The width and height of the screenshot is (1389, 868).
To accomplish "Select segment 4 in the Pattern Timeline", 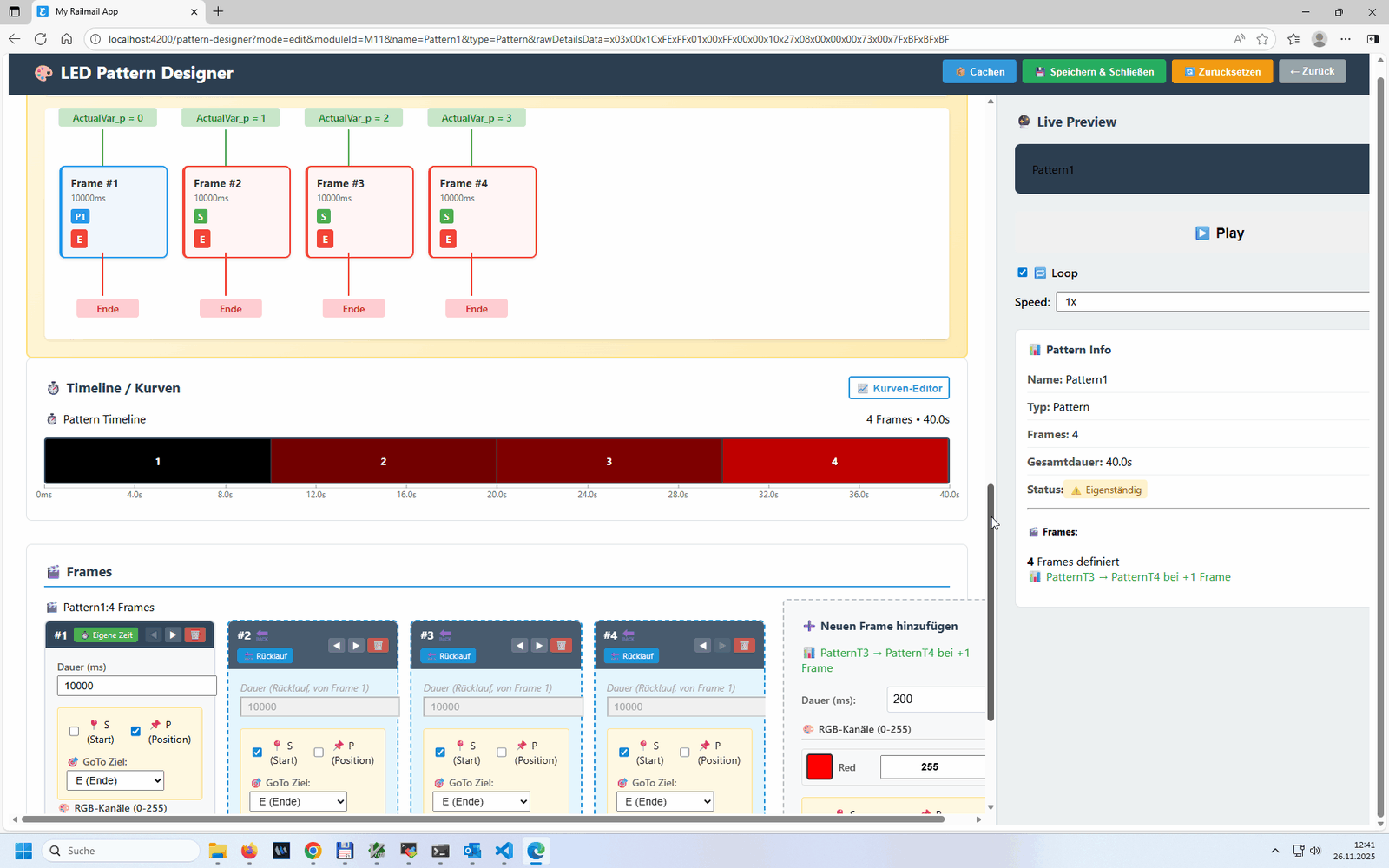I will pyautogui.click(x=834, y=461).
